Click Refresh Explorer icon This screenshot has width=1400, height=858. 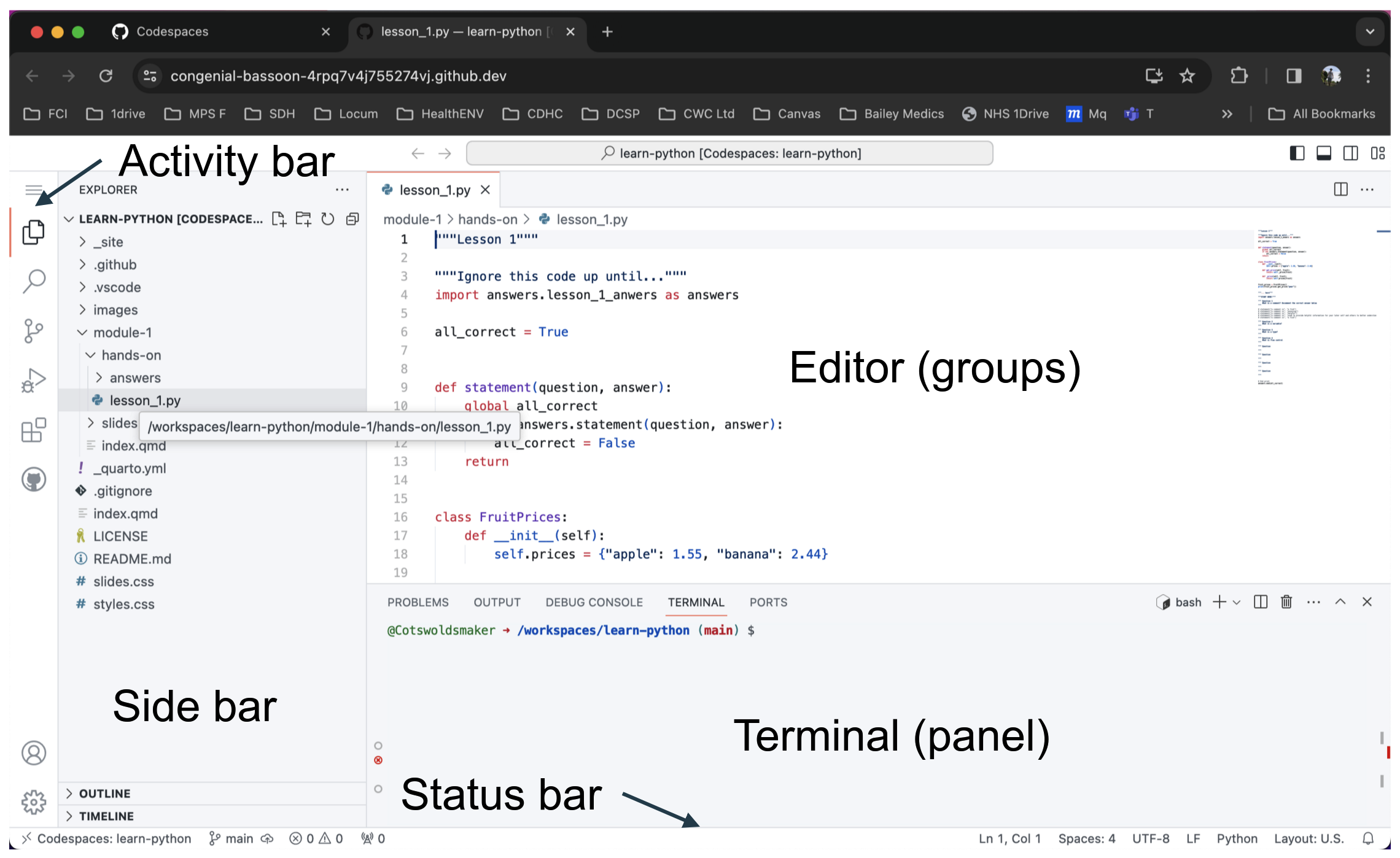[328, 219]
